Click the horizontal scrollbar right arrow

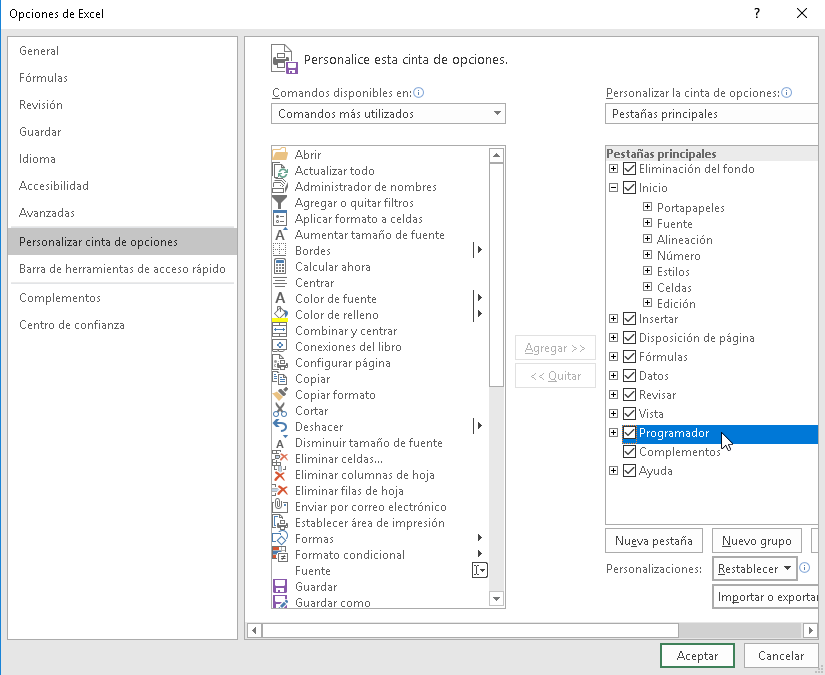point(810,630)
